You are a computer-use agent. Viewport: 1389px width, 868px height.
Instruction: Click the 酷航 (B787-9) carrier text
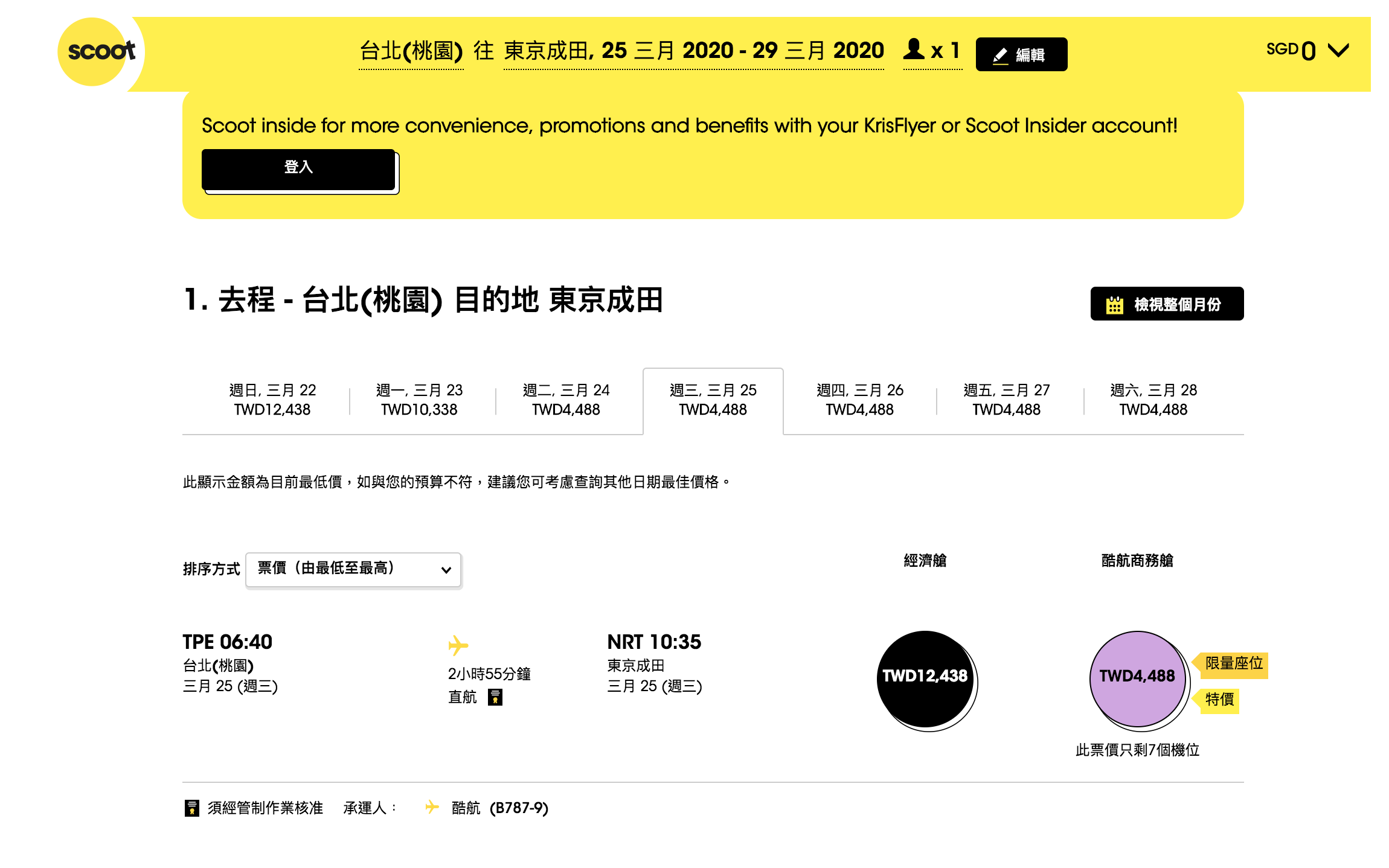(x=499, y=808)
